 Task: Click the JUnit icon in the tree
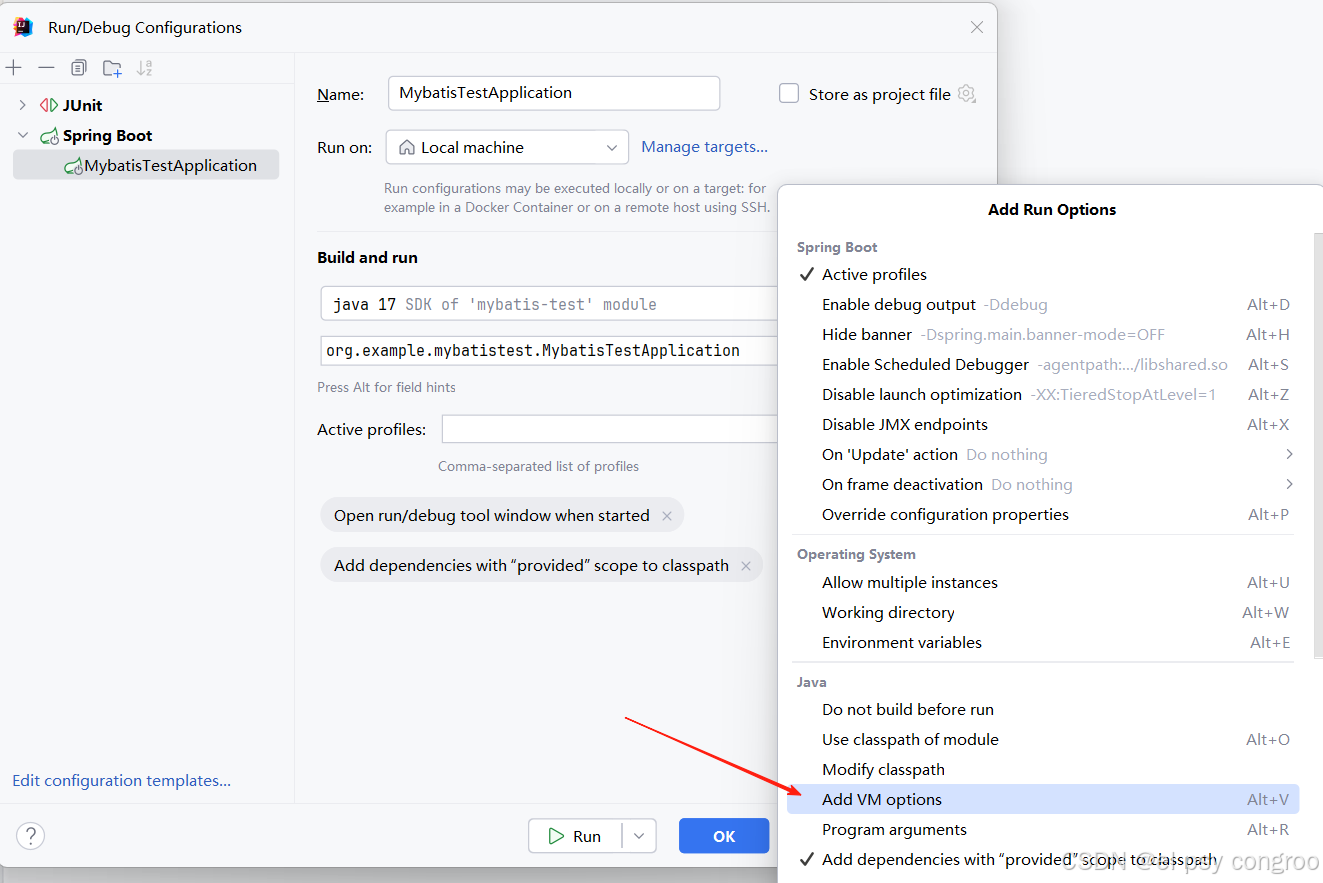pyautogui.click(x=48, y=105)
